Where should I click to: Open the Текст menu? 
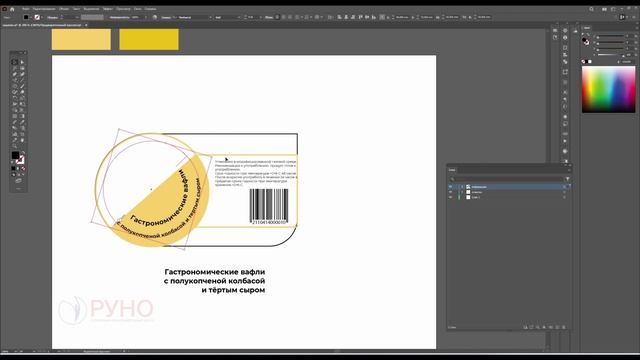tap(76, 9)
